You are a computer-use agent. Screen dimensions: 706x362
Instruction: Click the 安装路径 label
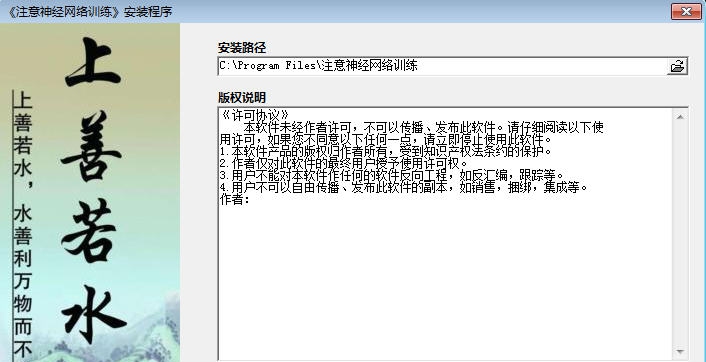point(242,47)
